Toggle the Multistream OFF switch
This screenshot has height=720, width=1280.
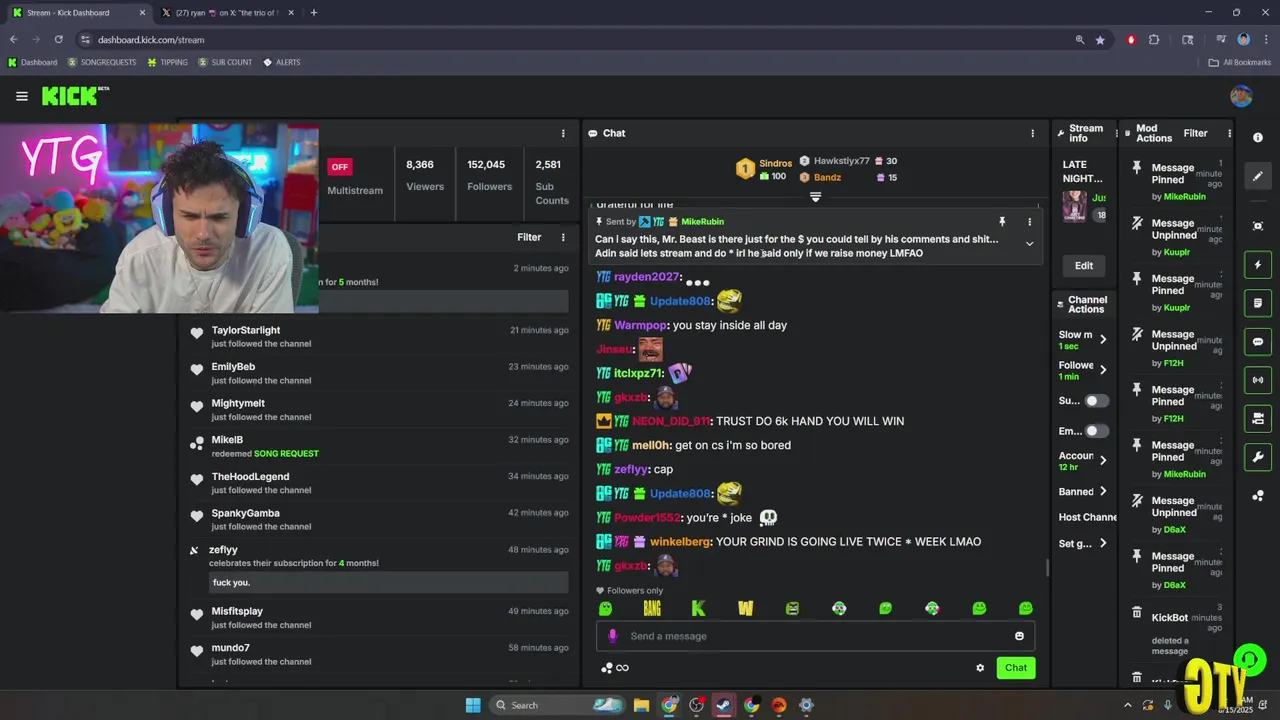[340, 167]
